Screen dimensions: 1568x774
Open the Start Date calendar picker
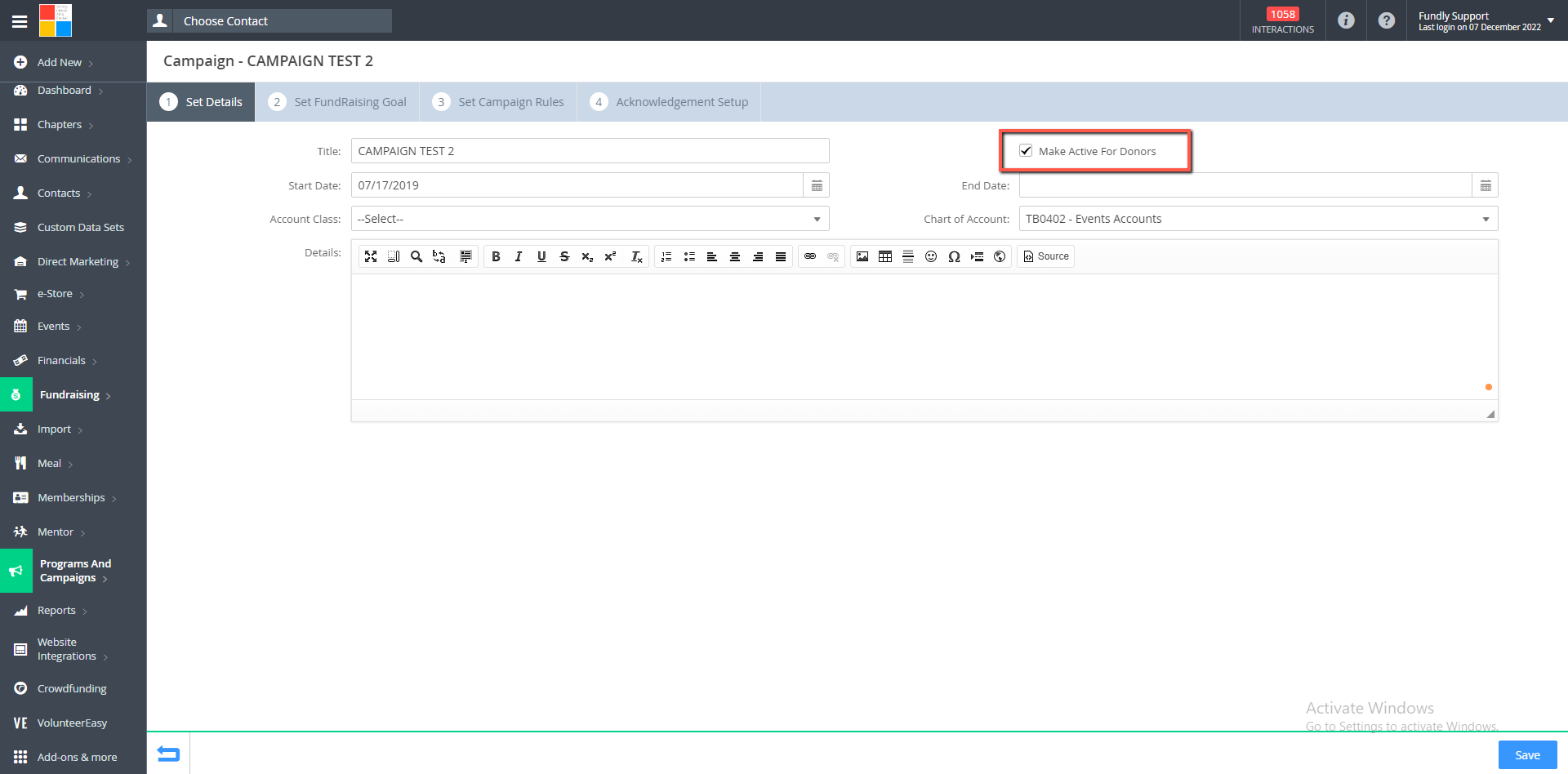[x=817, y=185]
